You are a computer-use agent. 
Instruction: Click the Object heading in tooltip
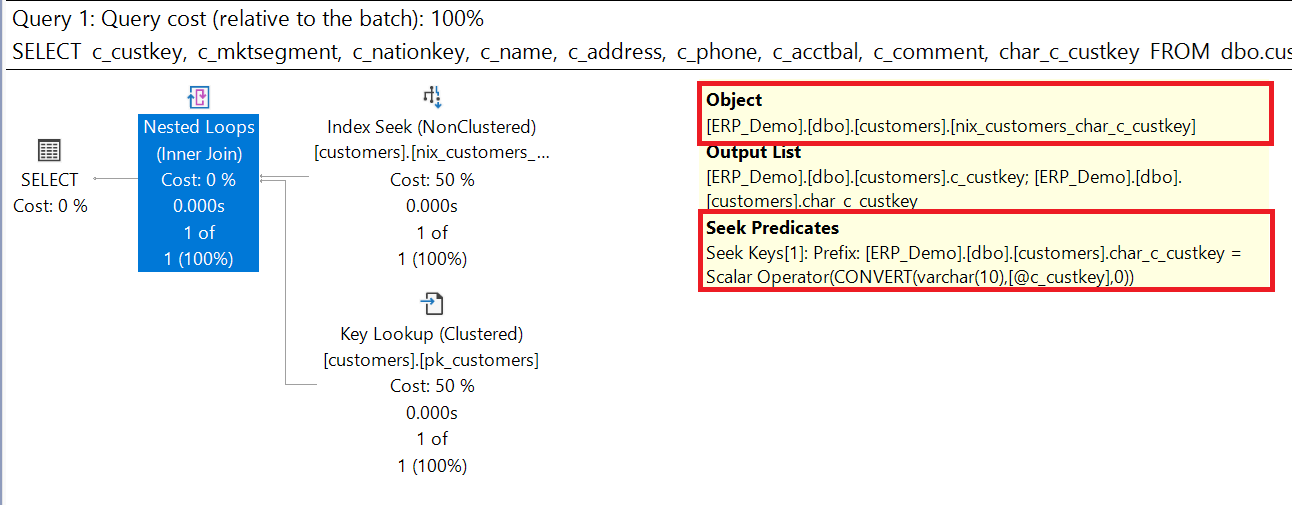734,100
